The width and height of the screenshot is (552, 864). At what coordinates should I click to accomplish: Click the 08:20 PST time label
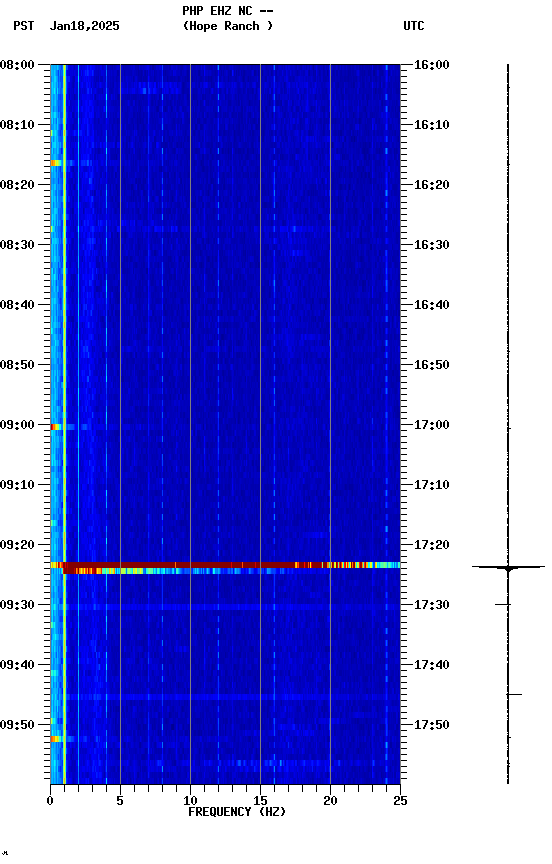coord(17,185)
